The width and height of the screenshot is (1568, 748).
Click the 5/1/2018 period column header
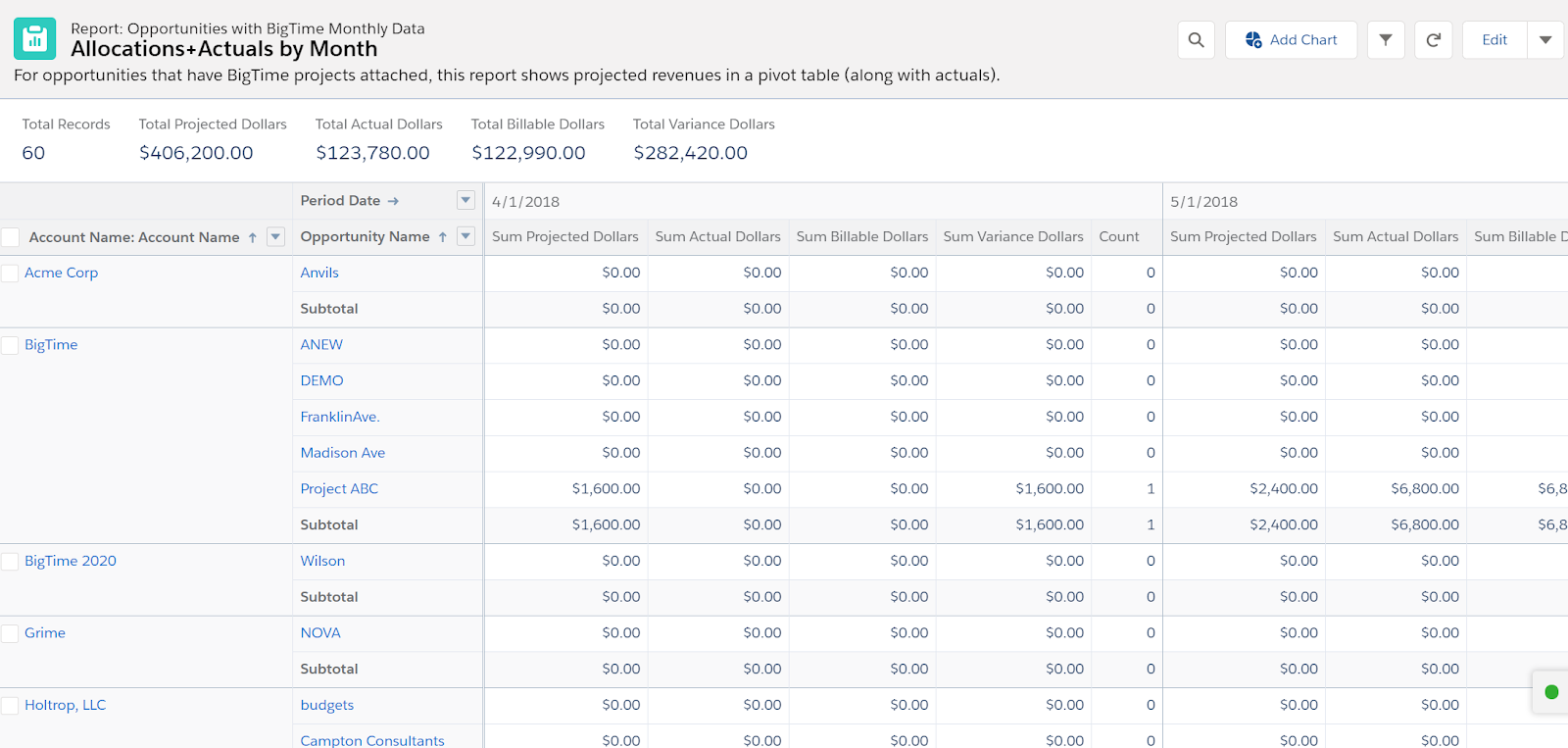pyautogui.click(x=1204, y=202)
